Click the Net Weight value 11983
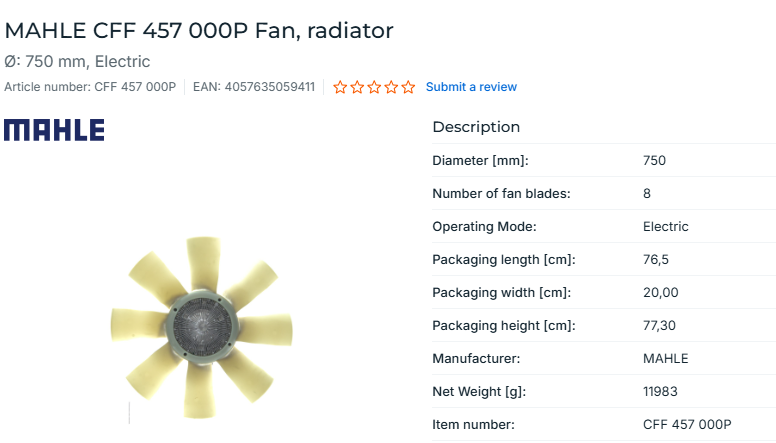 (660, 391)
